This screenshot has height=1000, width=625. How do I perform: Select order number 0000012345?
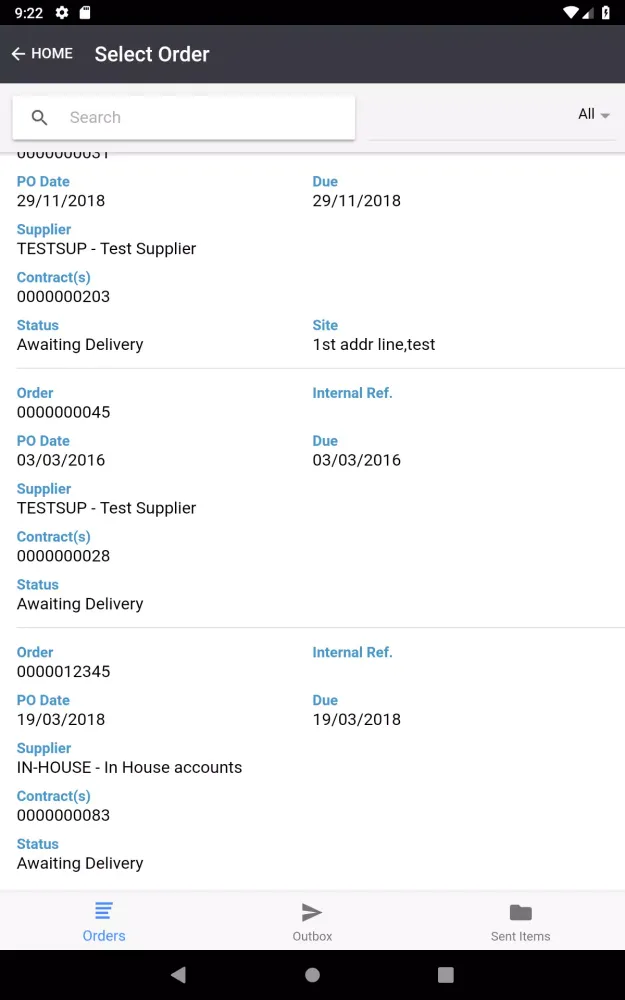click(x=64, y=671)
